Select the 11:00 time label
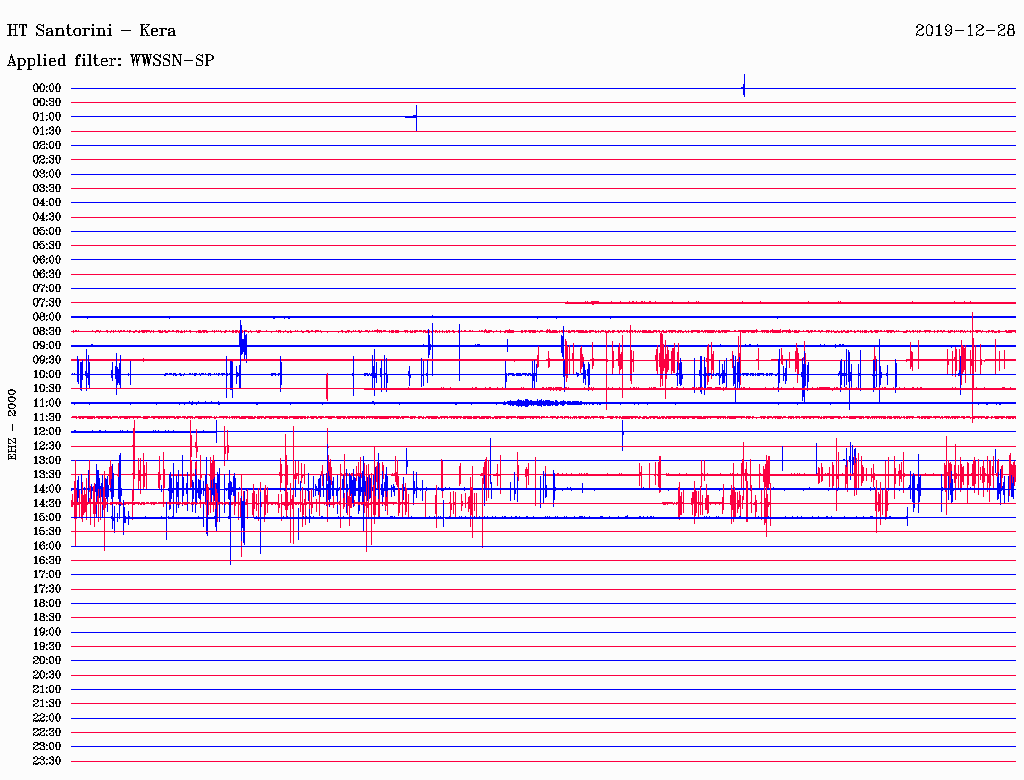 pyautogui.click(x=47, y=403)
